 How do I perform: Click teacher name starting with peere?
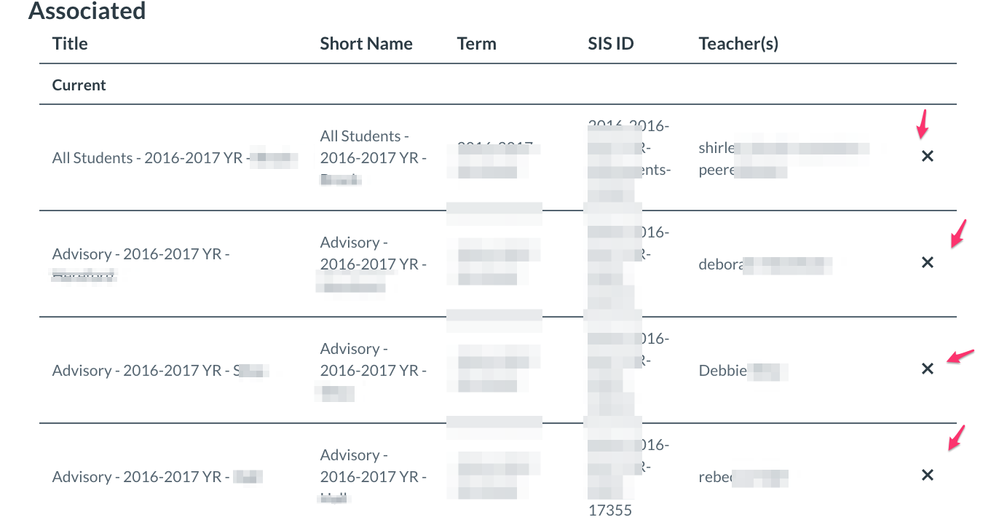pos(743,171)
